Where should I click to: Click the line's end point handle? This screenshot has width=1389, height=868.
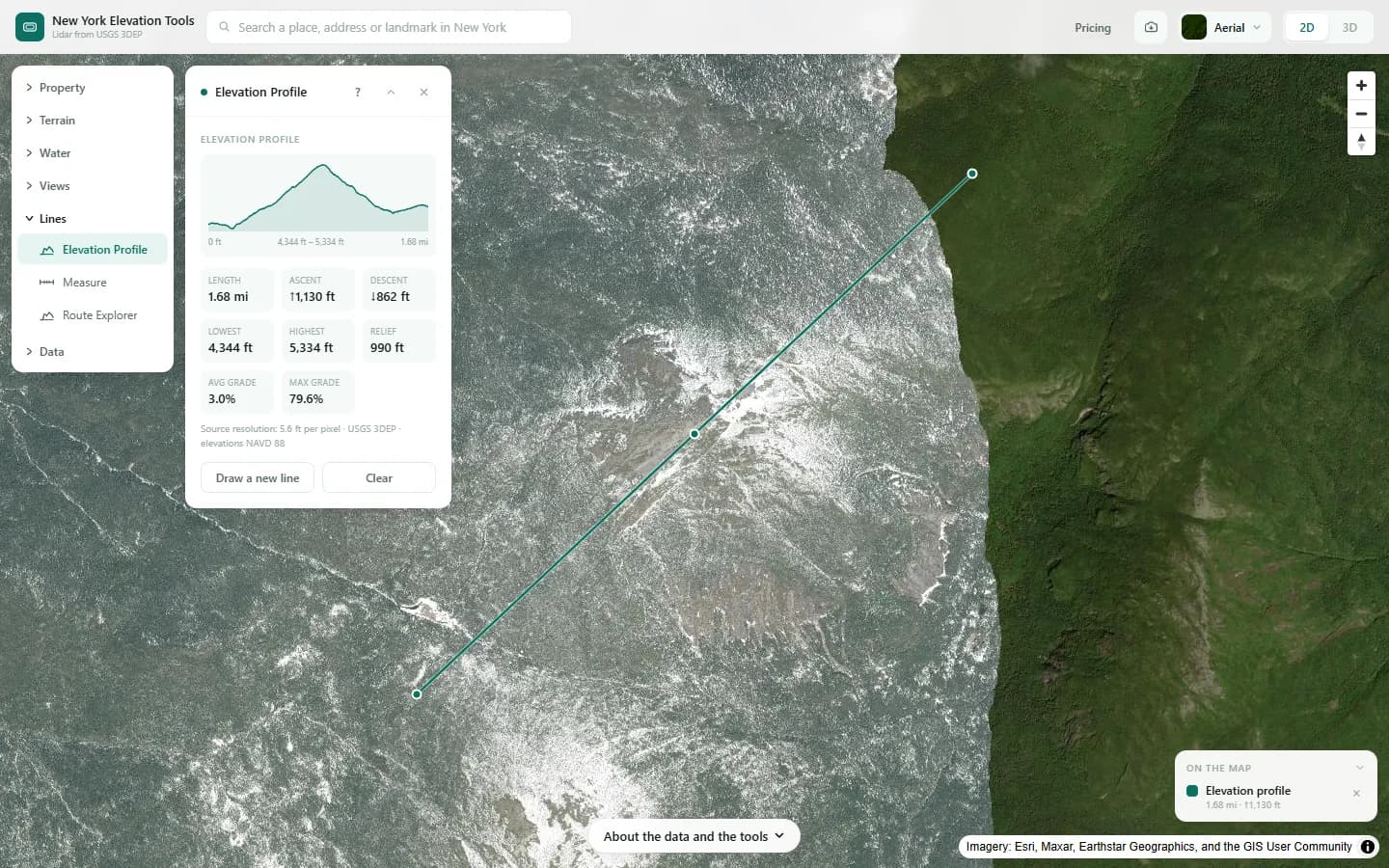pos(972,174)
